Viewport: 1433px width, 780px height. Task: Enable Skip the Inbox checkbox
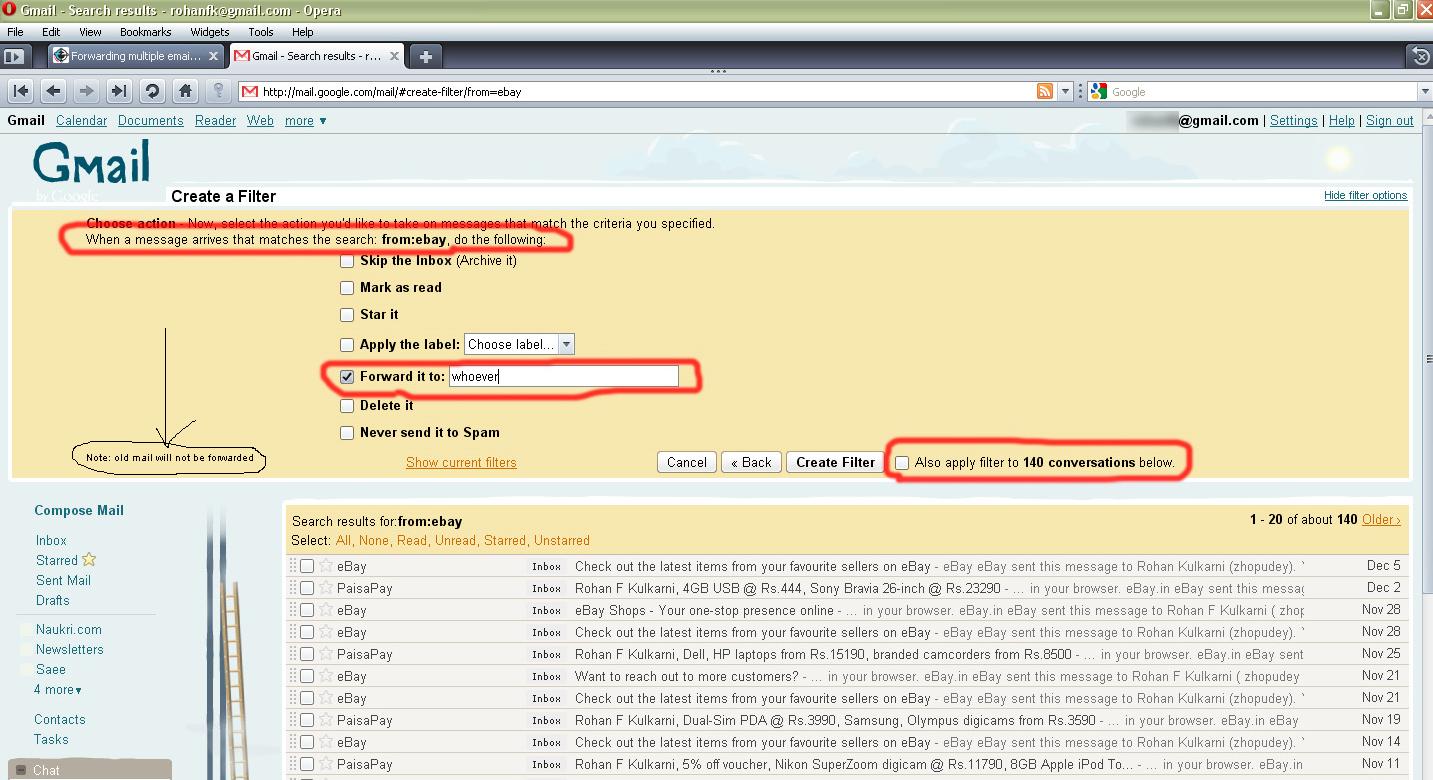tap(347, 261)
